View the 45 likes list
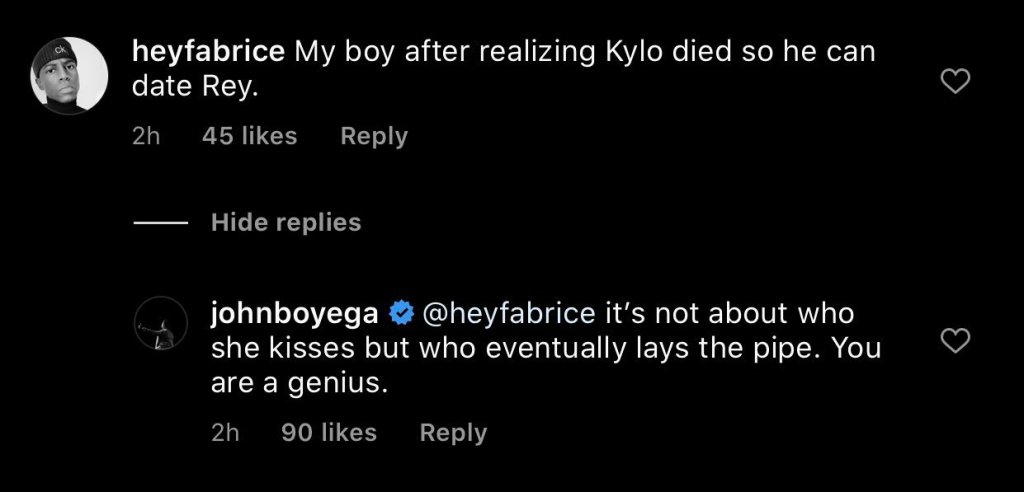 (249, 136)
